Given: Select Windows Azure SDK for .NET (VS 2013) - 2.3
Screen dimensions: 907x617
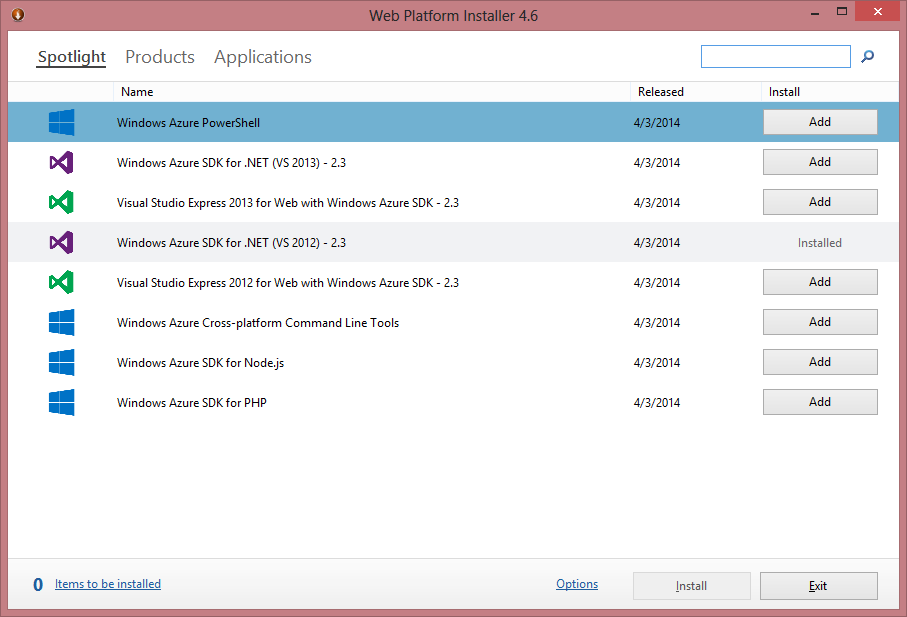Looking at the screenshot, I should click(x=231, y=162).
